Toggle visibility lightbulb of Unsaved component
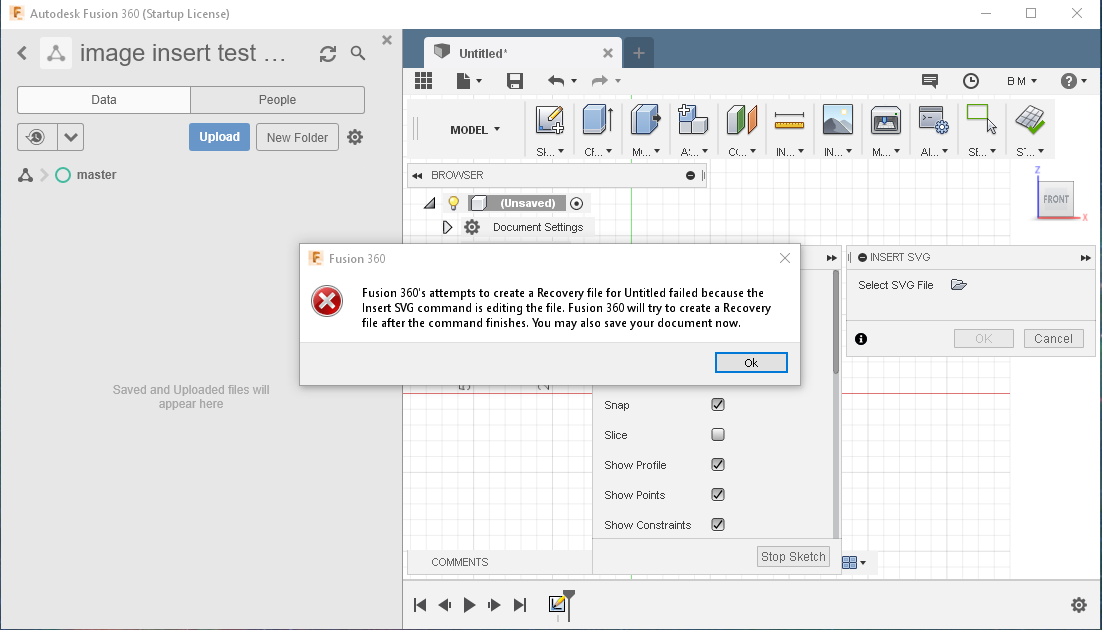 pyautogui.click(x=453, y=203)
